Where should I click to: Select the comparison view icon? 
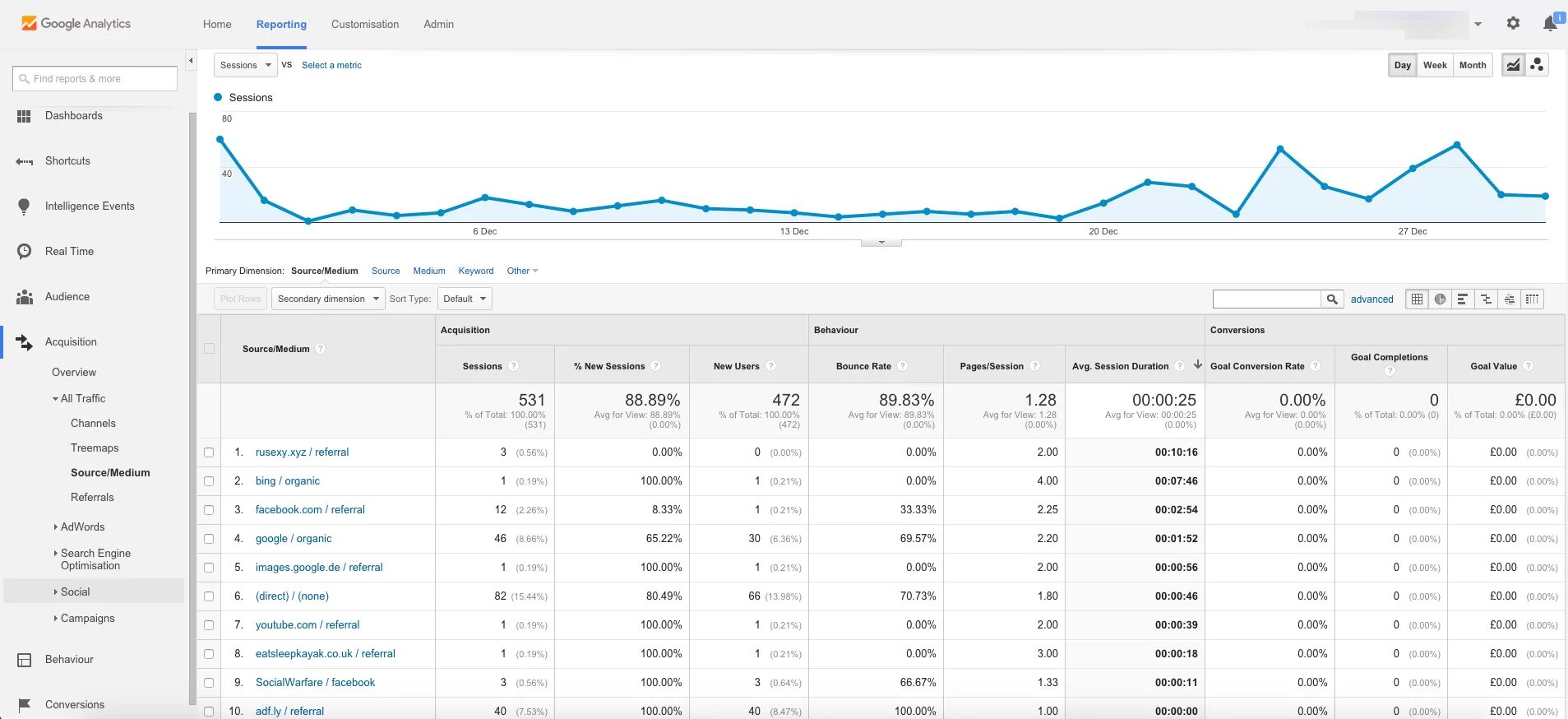1486,299
